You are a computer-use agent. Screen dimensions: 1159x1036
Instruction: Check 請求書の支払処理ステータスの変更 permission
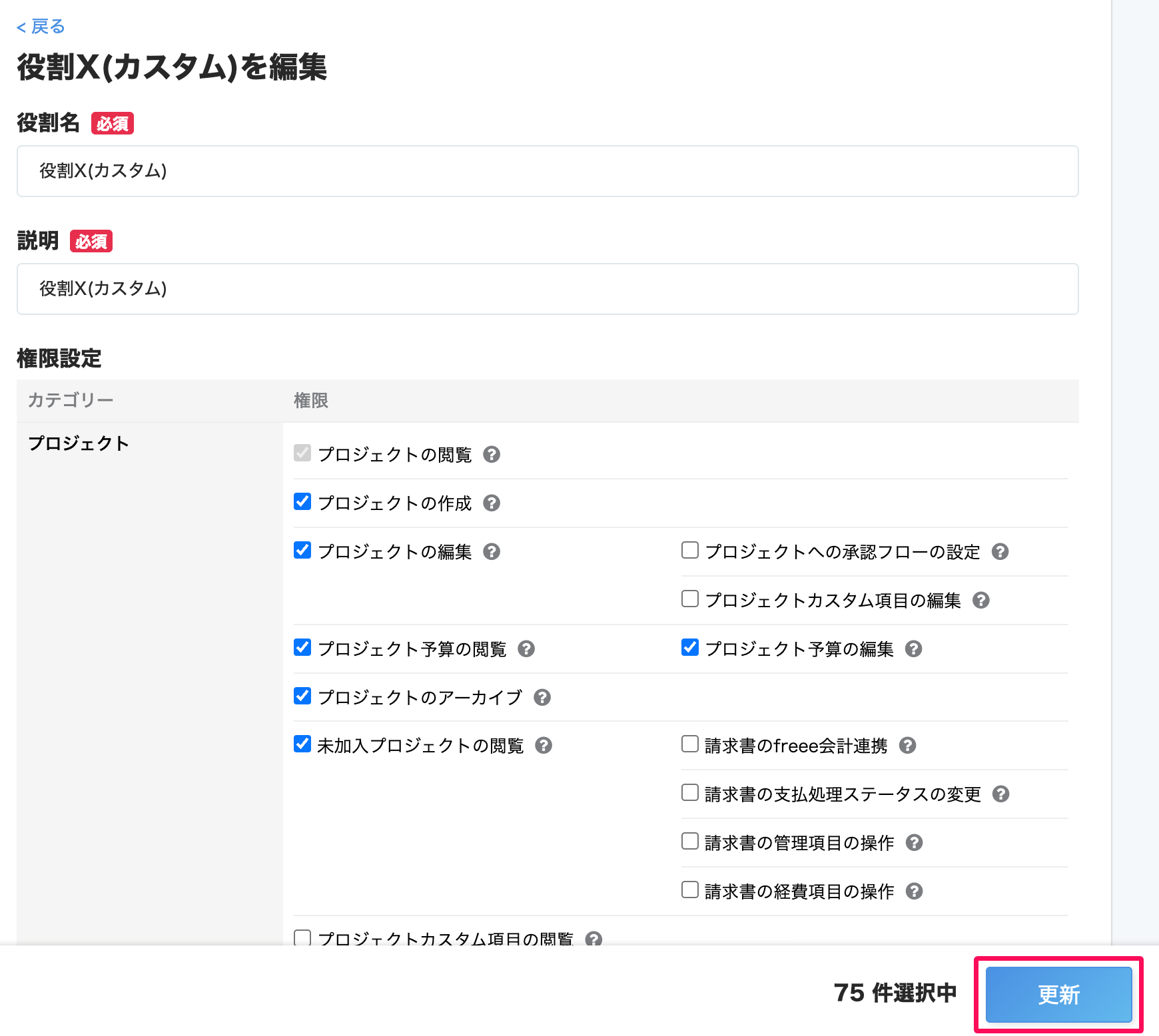point(690,792)
